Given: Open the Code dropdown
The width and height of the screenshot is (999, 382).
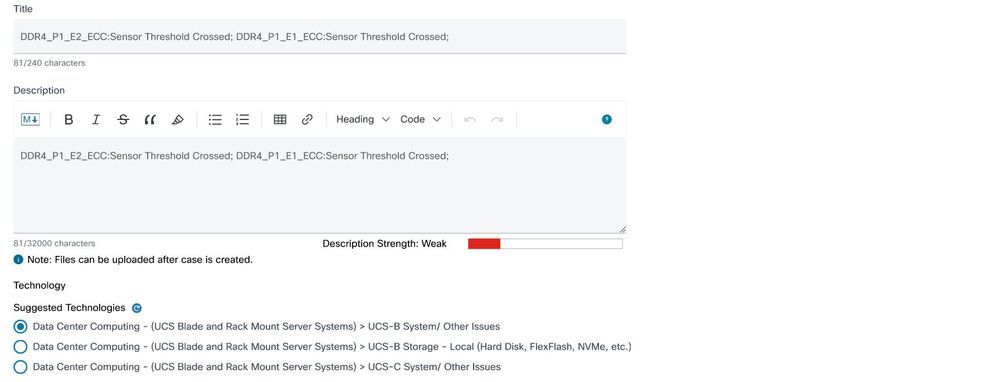Looking at the screenshot, I should 420,119.
